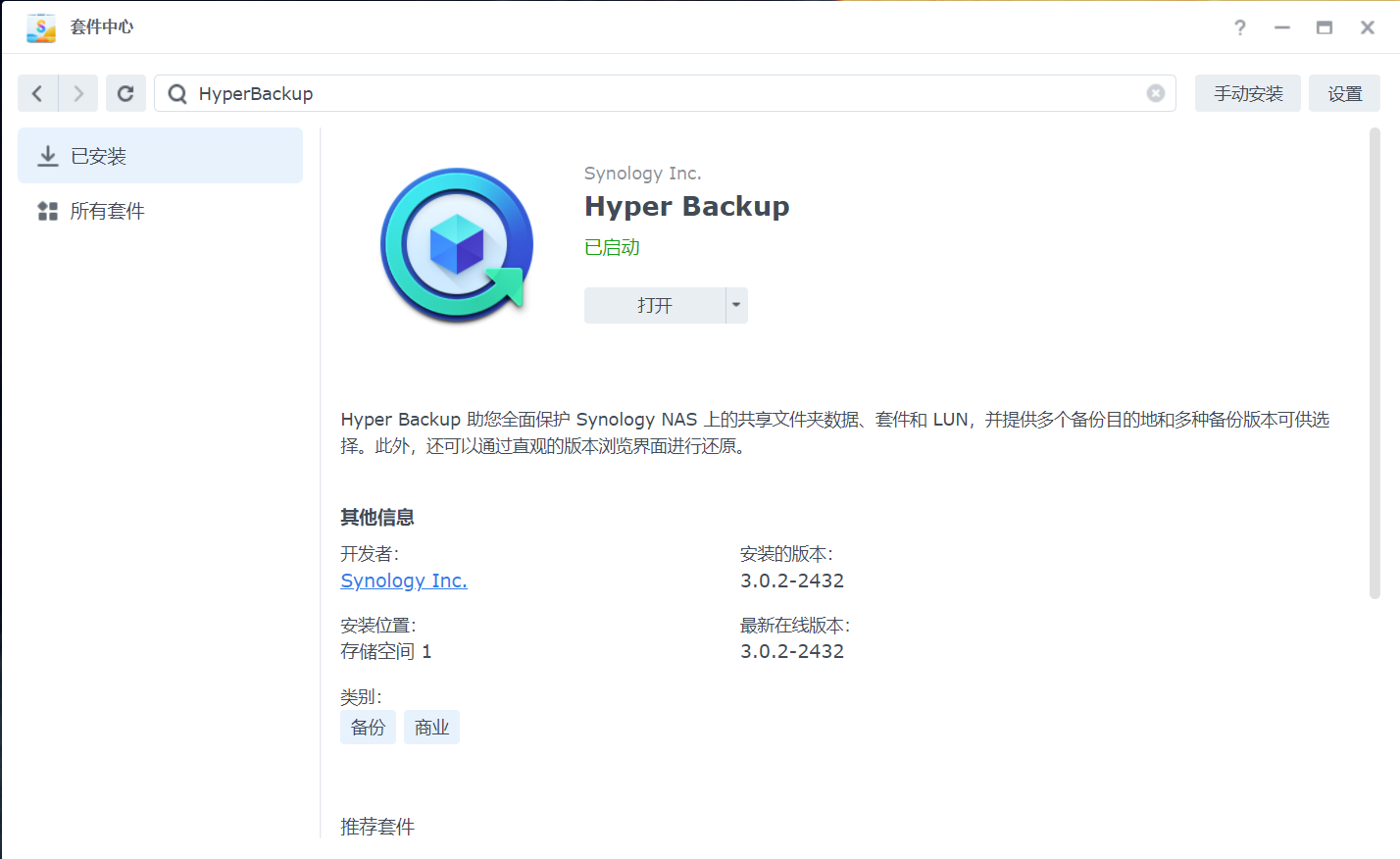
Task: Minimize the Package Center window
Action: (x=1282, y=27)
